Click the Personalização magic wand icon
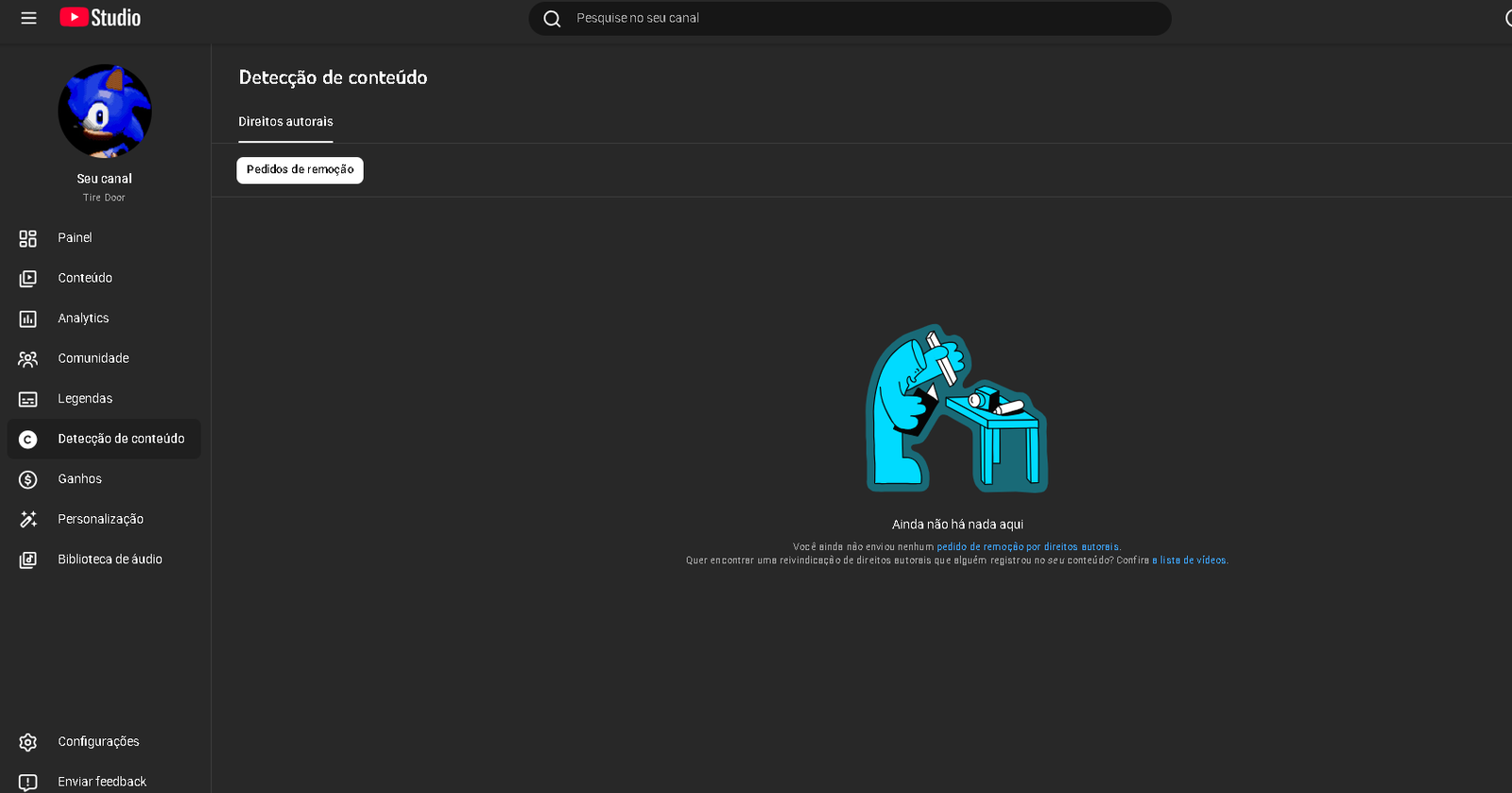This screenshot has height=793, width=1512. [28, 520]
